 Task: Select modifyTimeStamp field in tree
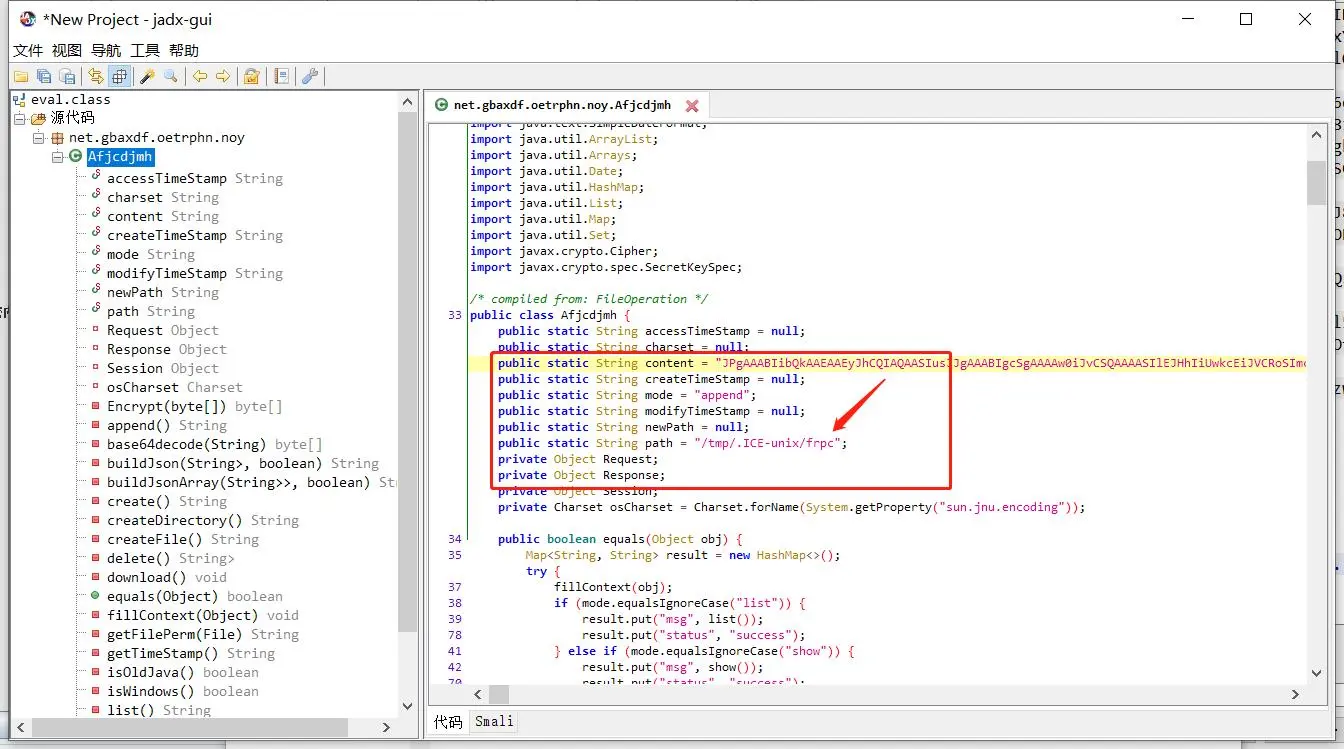click(x=195, y=273)
